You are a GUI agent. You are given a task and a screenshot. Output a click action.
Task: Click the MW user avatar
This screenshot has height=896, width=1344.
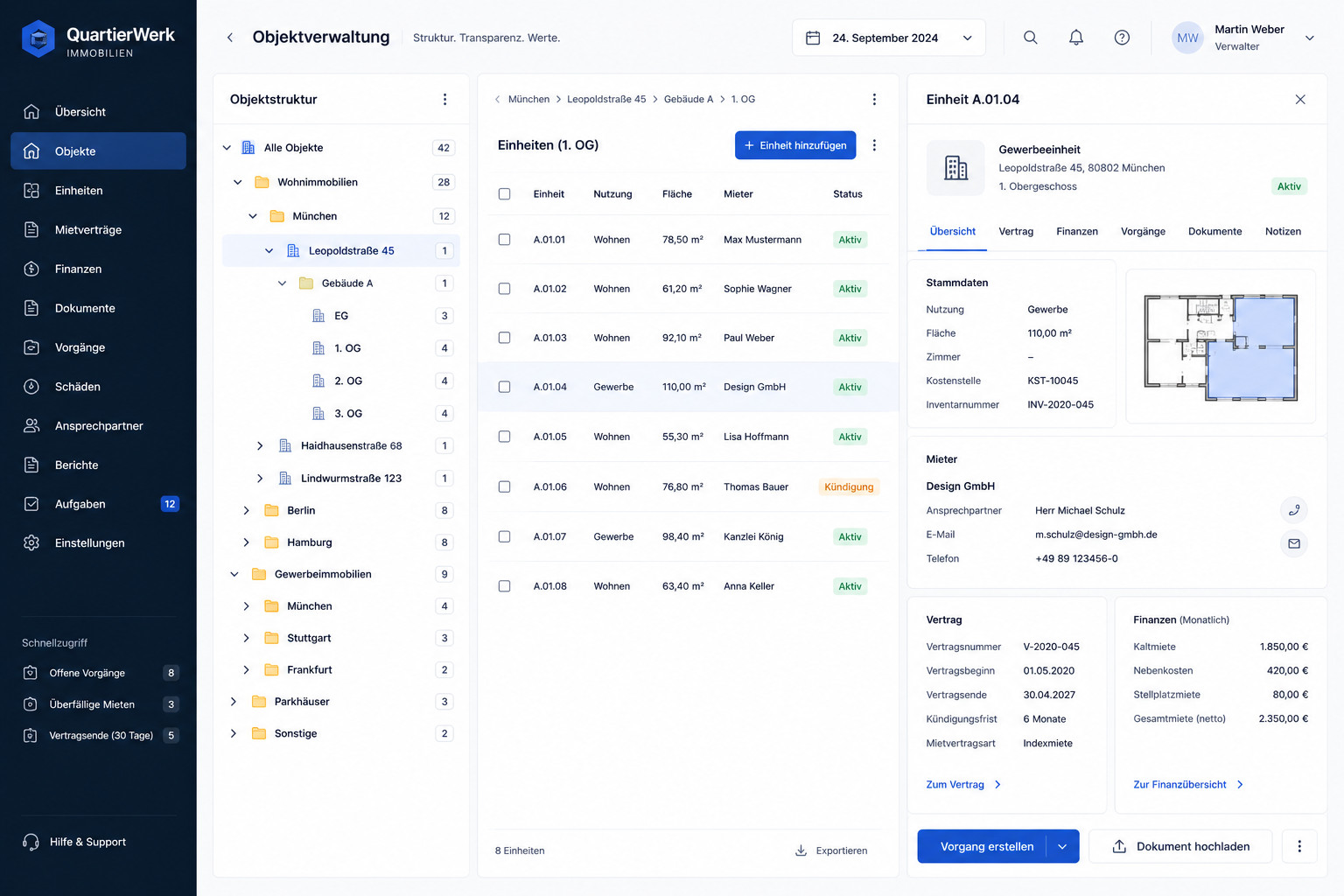tap(1187, 38)
